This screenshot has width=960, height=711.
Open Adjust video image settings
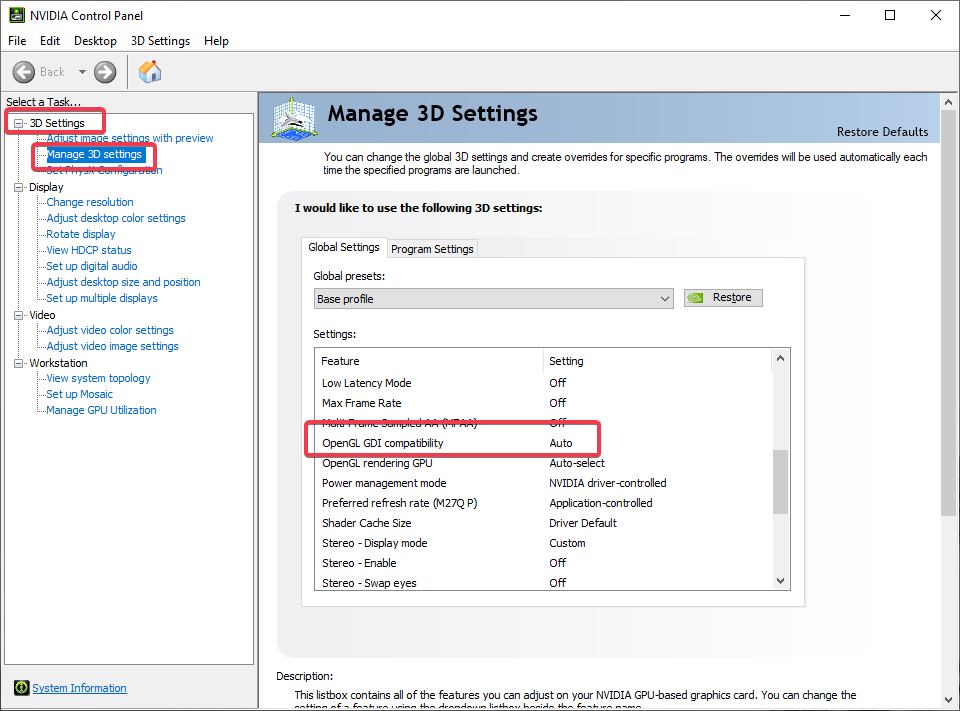113,346
